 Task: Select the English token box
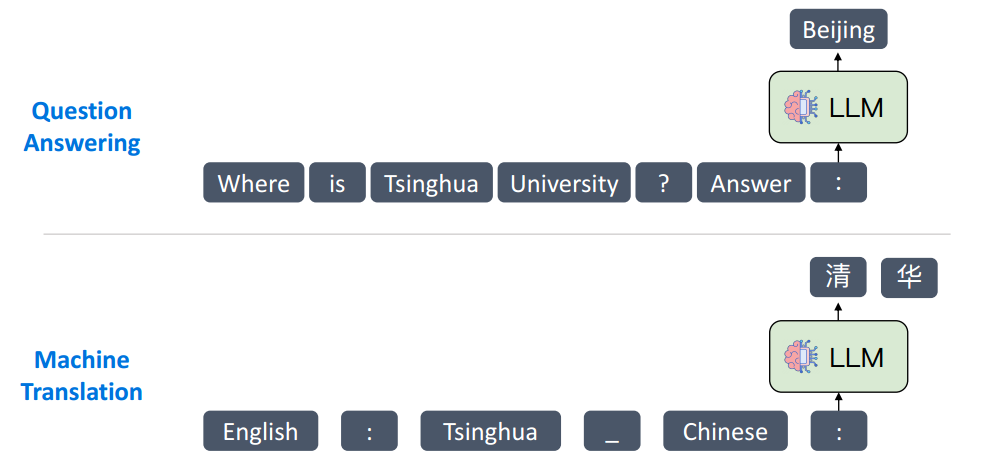coord(260,431)
